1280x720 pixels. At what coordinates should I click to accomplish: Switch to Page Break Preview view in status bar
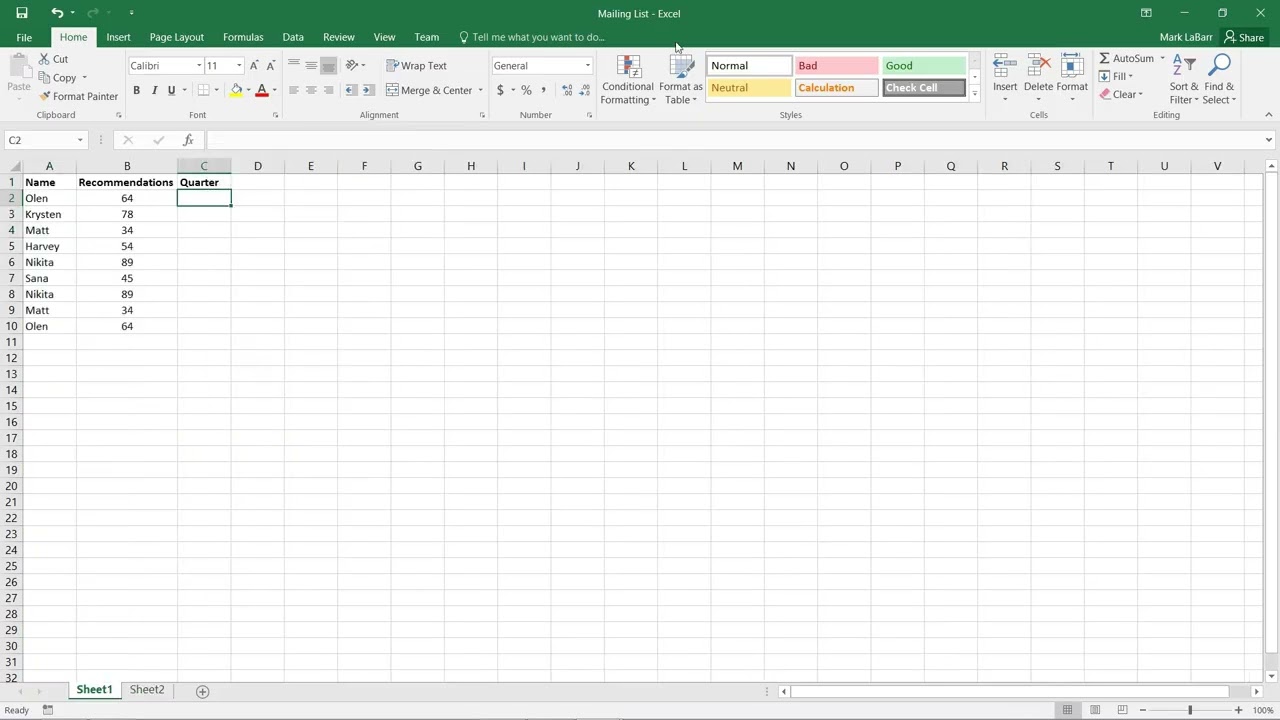coord(1123,710)
